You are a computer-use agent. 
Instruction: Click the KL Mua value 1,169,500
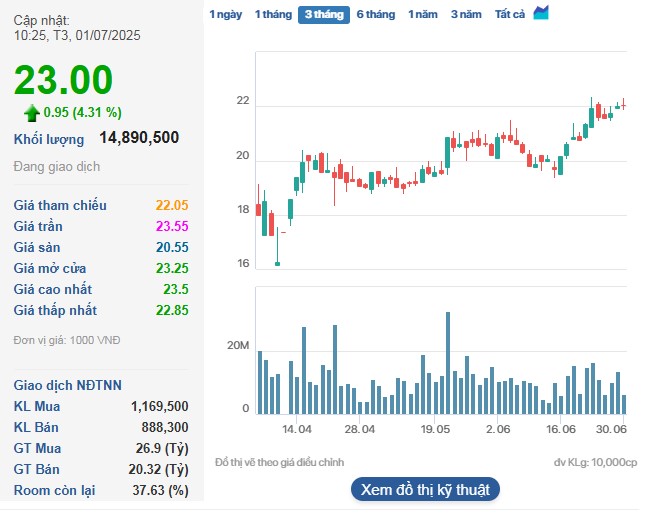tap(159, 406)
